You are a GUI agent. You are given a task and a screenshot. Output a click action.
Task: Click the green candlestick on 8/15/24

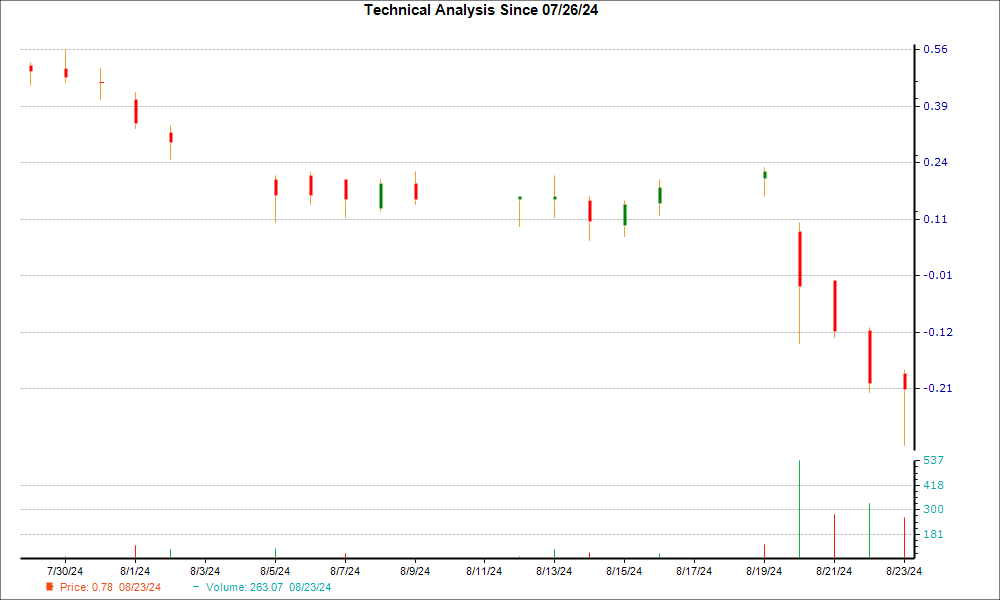[x=624, y=214]
